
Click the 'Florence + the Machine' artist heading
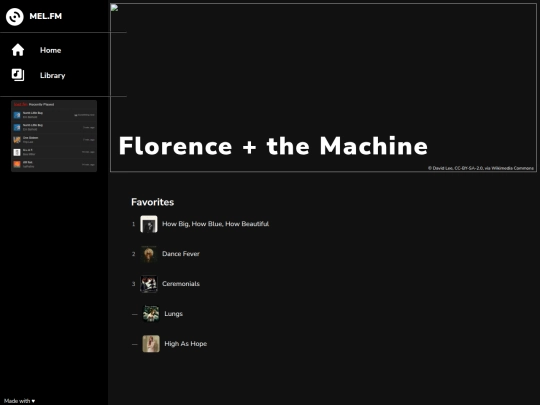click(x=273, y=146)
